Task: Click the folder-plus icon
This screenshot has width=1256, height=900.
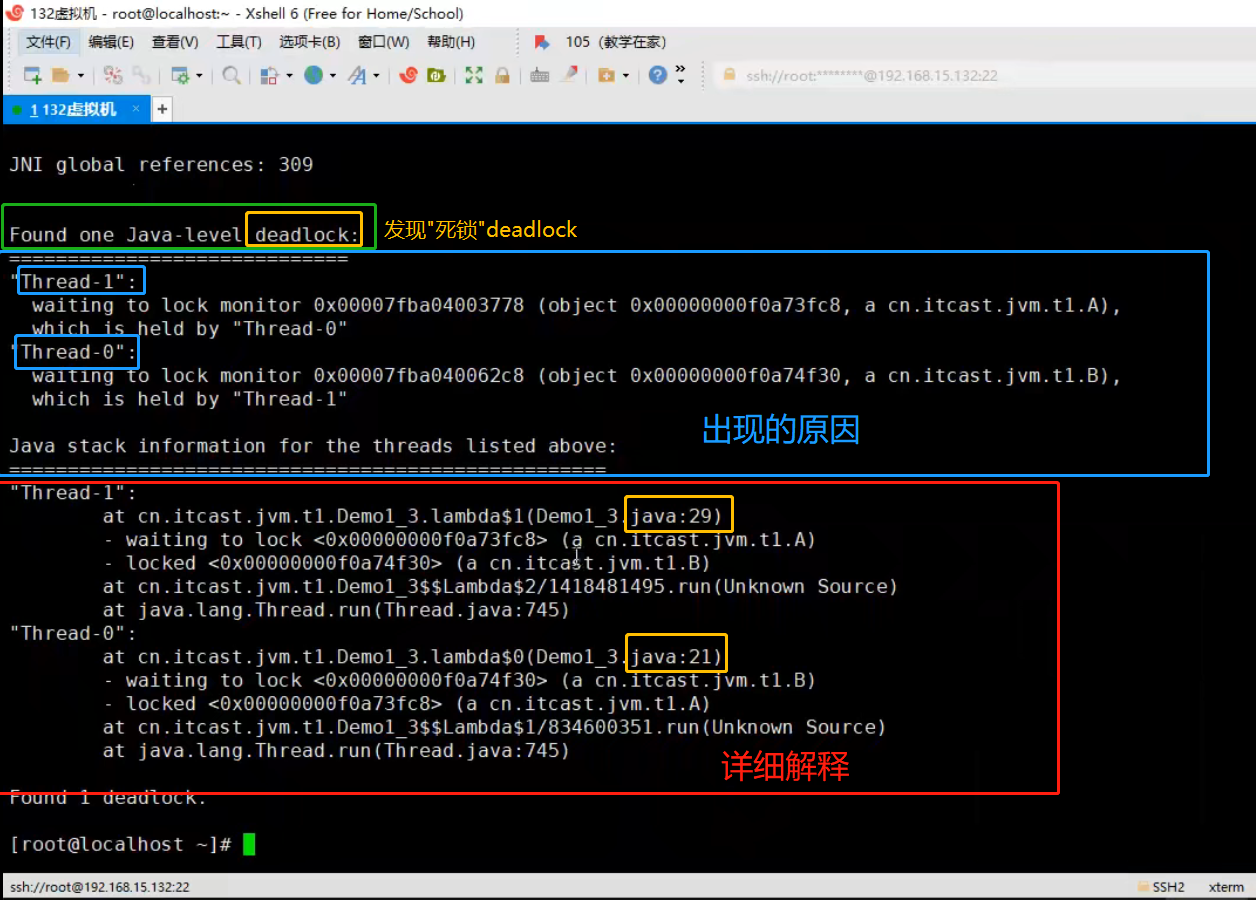Action: (606, 75)
